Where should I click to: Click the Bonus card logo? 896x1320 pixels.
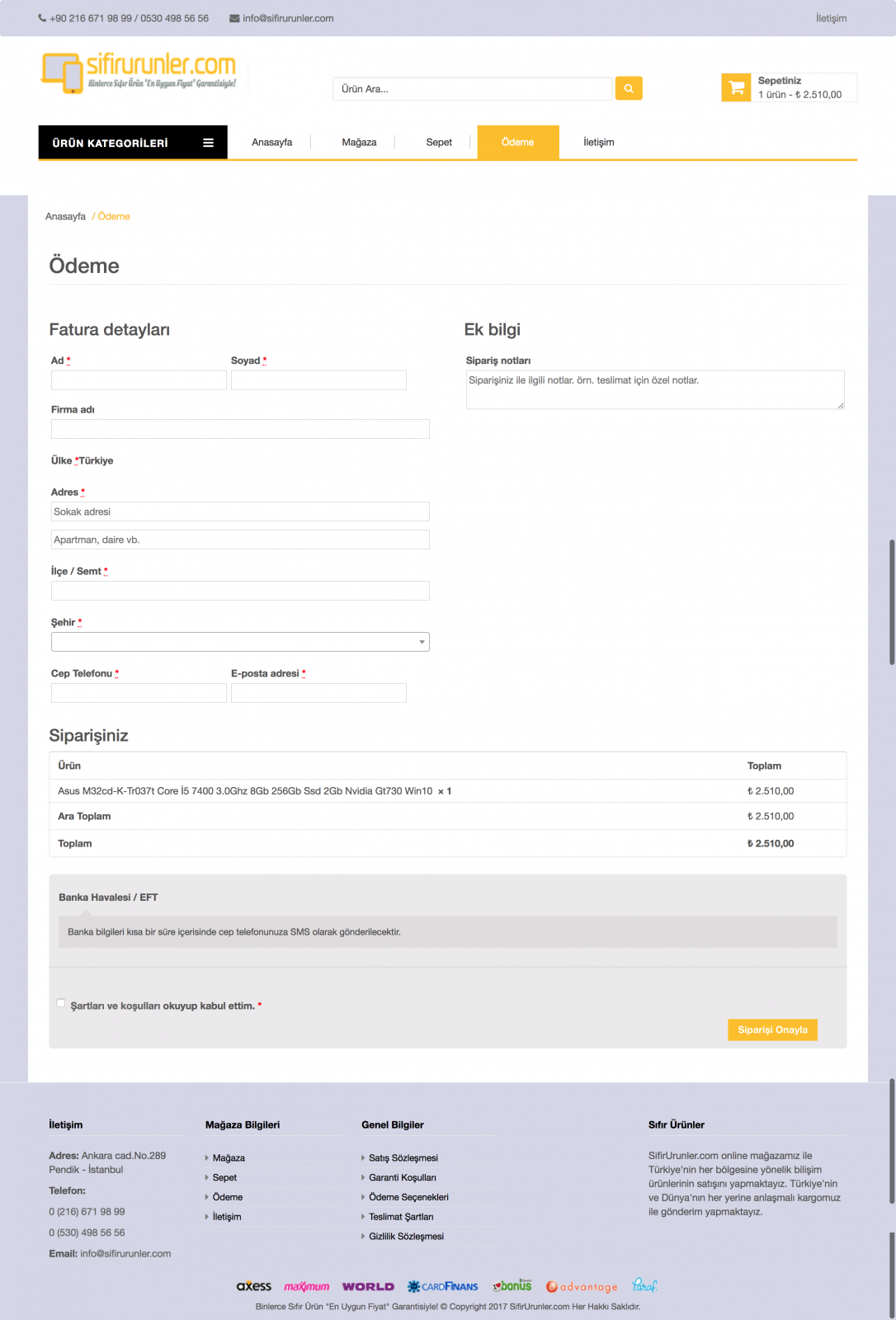tap(512, 1285)
